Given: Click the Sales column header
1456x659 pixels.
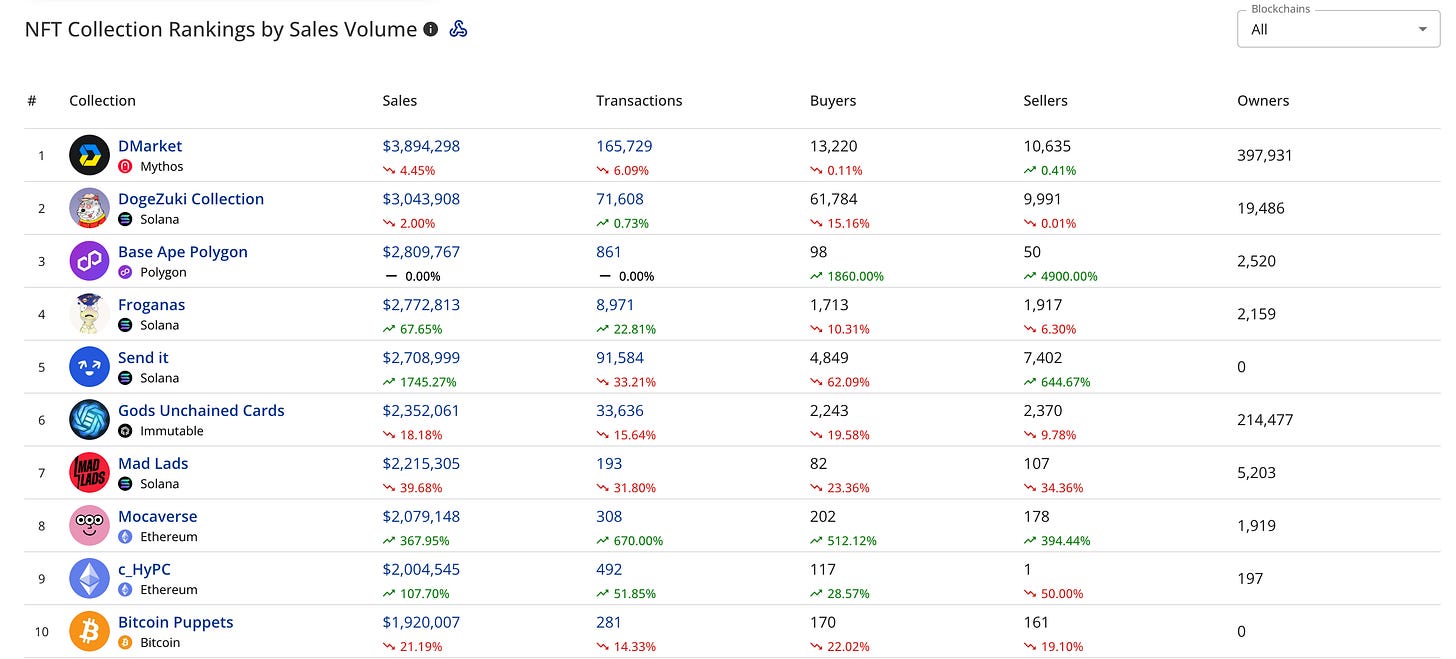Looking at the screenshot, I should (400, 101).
